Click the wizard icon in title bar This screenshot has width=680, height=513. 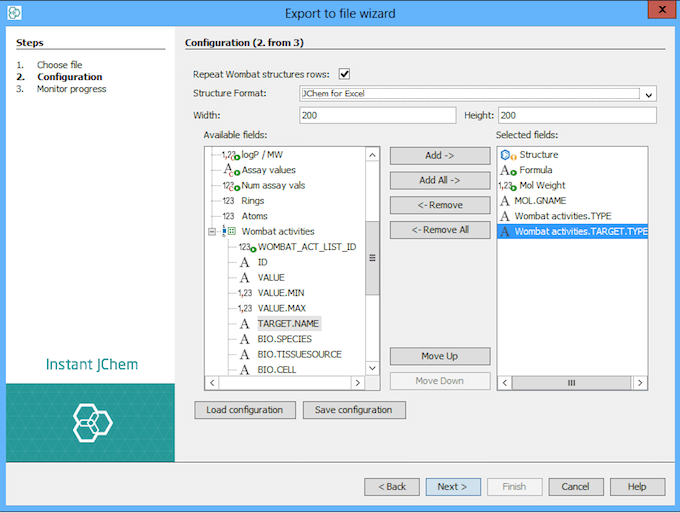coord(12,12)
